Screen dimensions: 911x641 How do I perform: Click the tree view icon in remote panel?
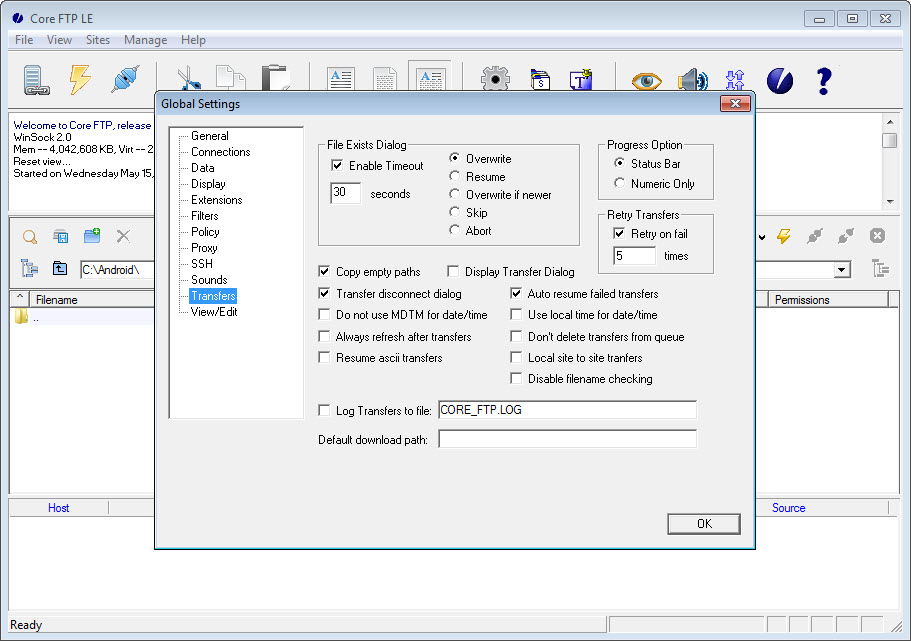881,268
